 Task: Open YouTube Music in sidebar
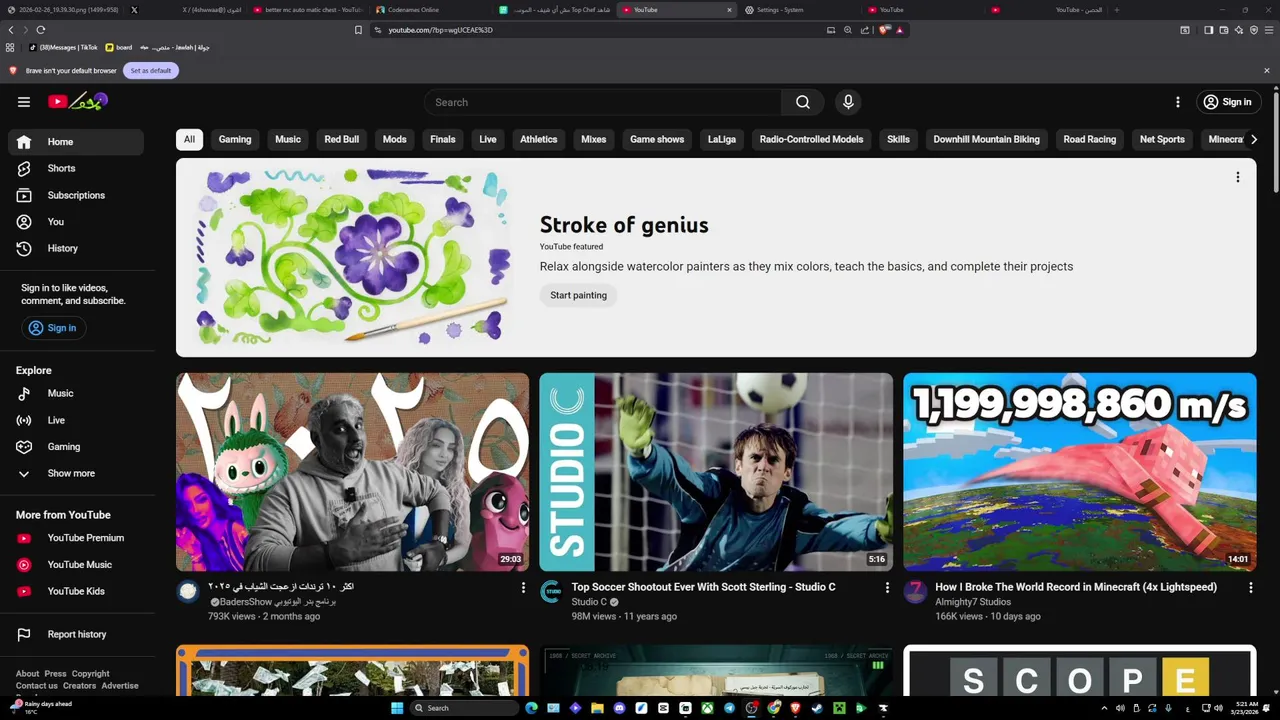[76, 565]
